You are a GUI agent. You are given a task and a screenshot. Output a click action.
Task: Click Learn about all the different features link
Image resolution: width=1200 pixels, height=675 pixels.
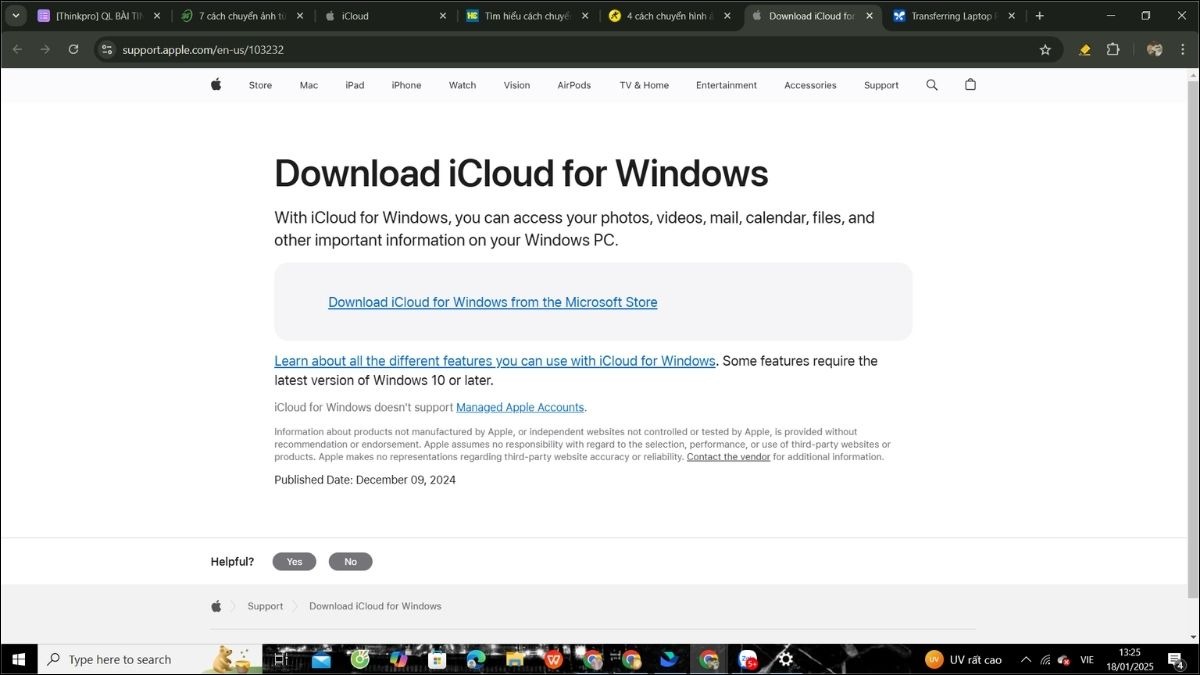click(495, 361)
